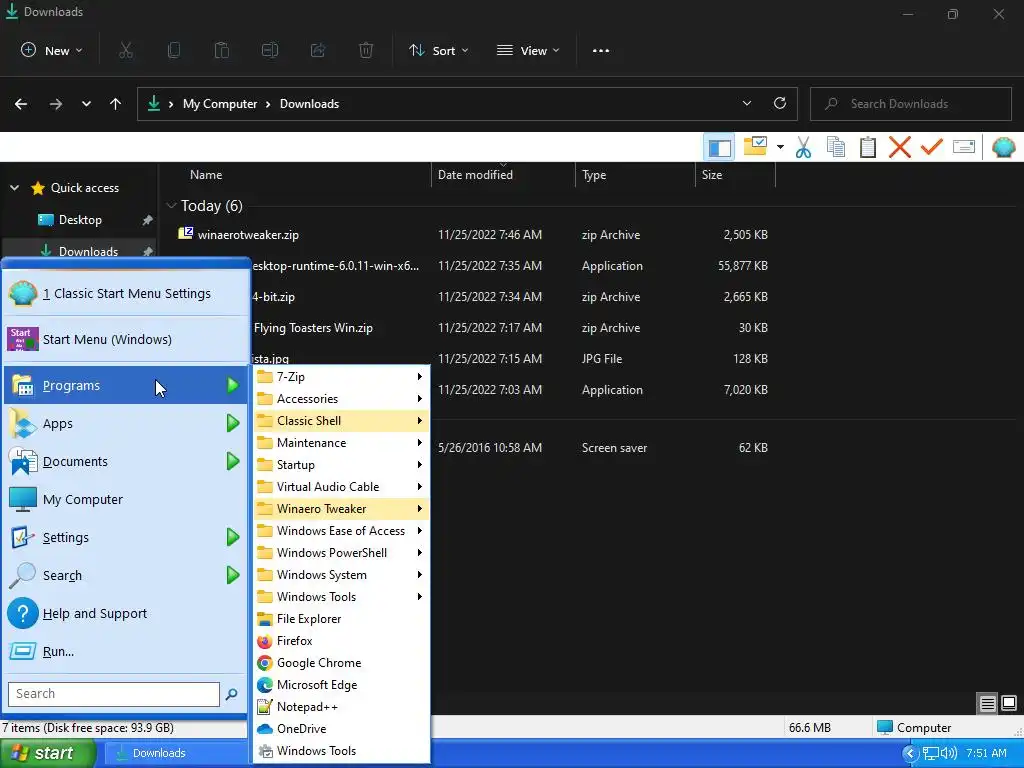Launch Notepad++ from Programs list
This screenshot has width=1024, height=768.
(341, 707)
